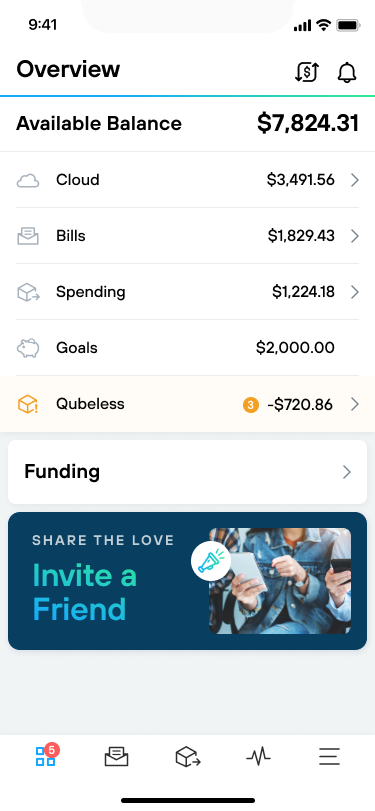
Task: Switch to the Spending cube tab
Action: click(x=188, y=757)
